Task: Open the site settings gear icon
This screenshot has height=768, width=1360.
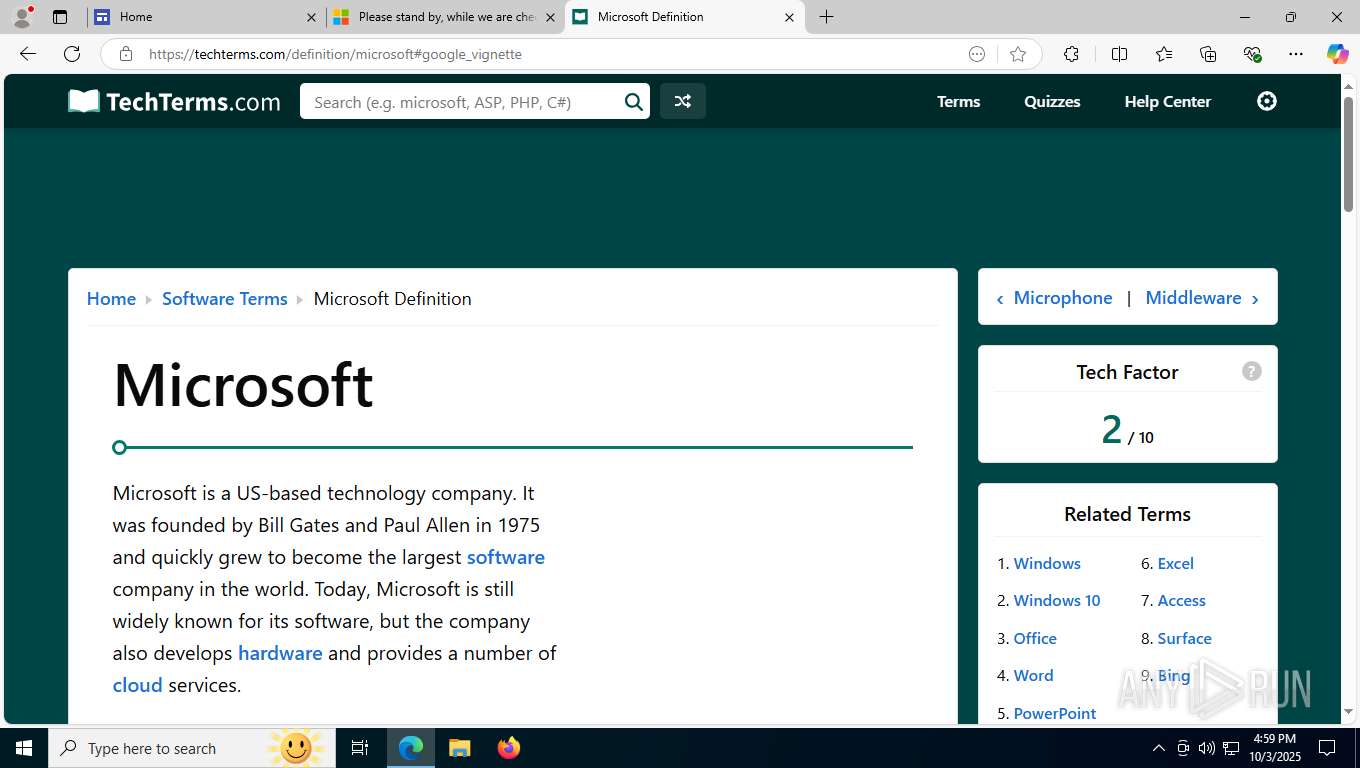Action: [1267, 101]
